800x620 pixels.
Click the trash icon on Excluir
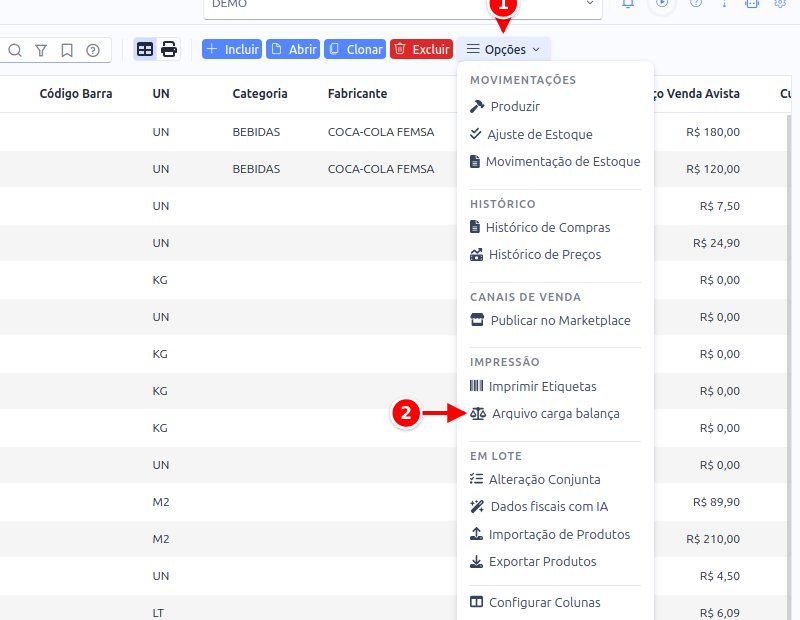coord(400,49)
